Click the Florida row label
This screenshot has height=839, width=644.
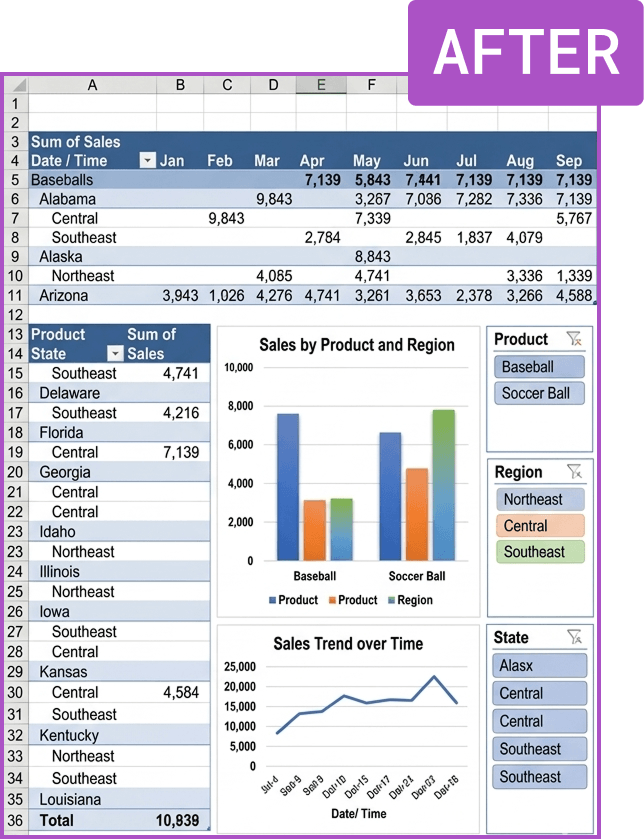coord(62,432)
